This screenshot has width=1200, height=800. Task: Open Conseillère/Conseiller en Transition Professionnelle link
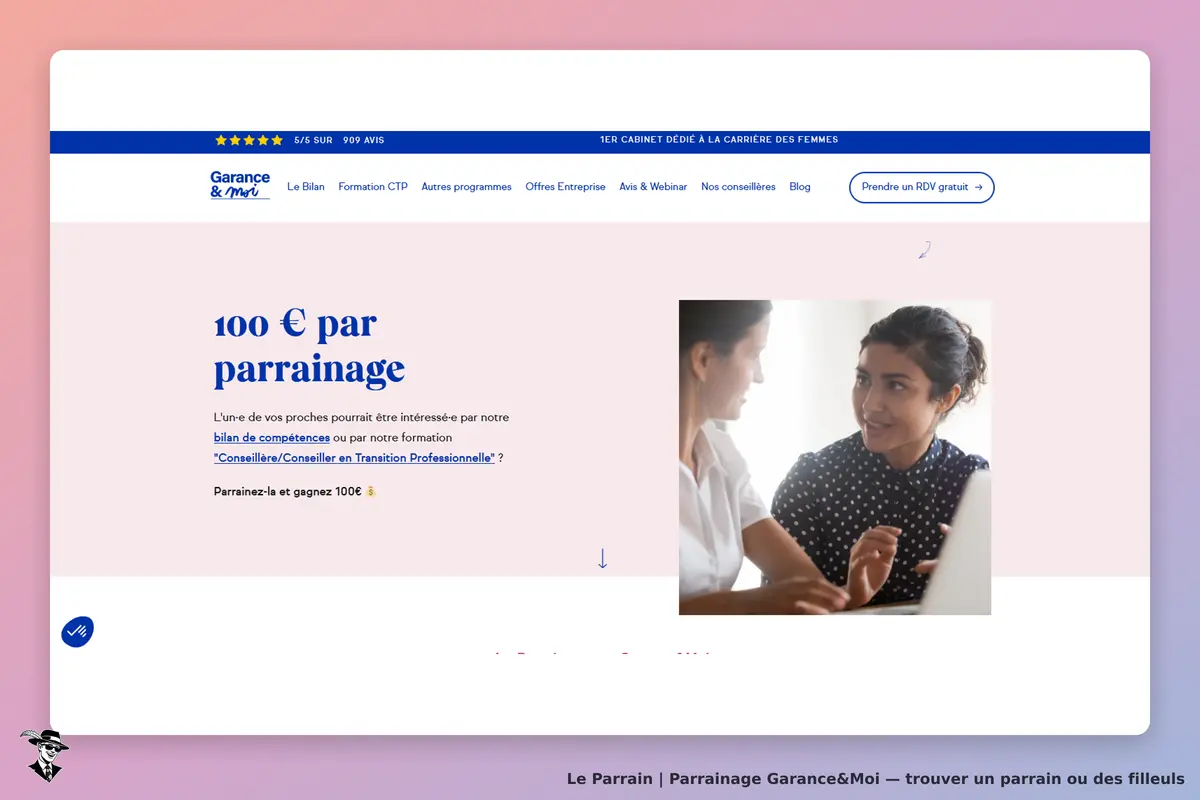pos(354,458)
